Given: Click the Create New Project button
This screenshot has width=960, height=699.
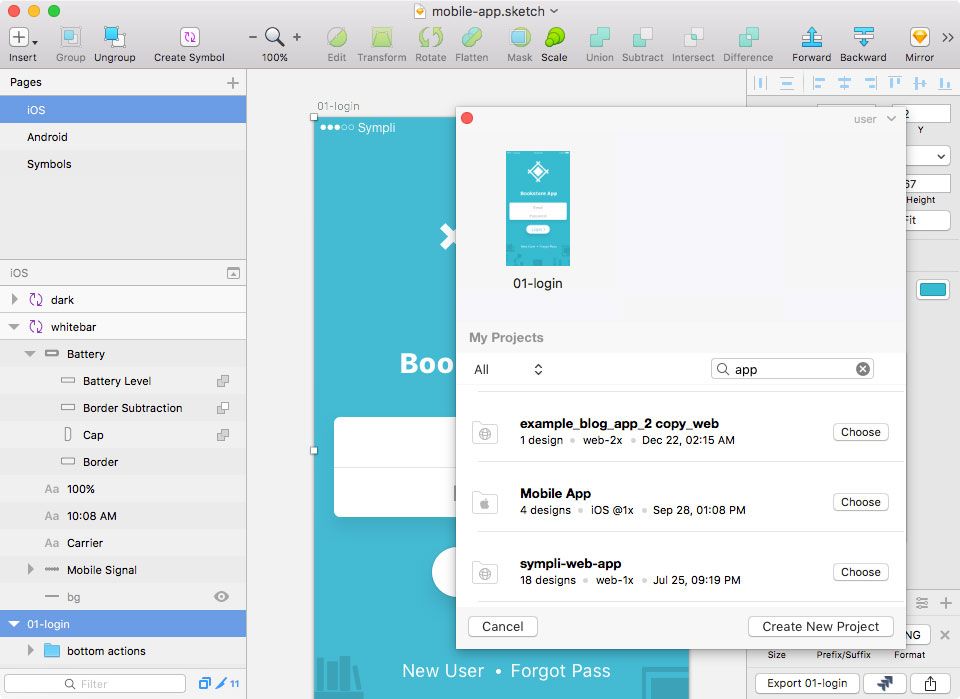Looking at the screenshot, I should pos(820,626).
